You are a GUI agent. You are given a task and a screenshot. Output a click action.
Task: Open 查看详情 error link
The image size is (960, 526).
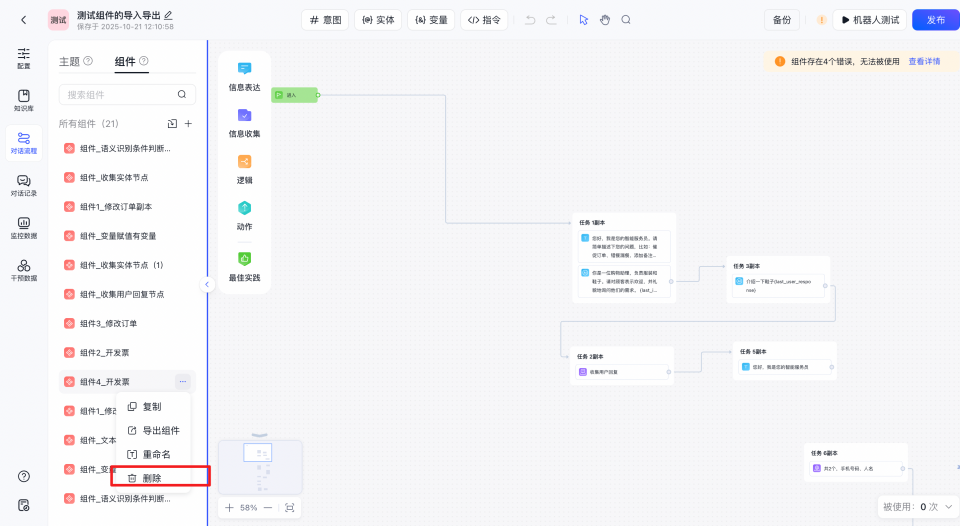point(924,62)
